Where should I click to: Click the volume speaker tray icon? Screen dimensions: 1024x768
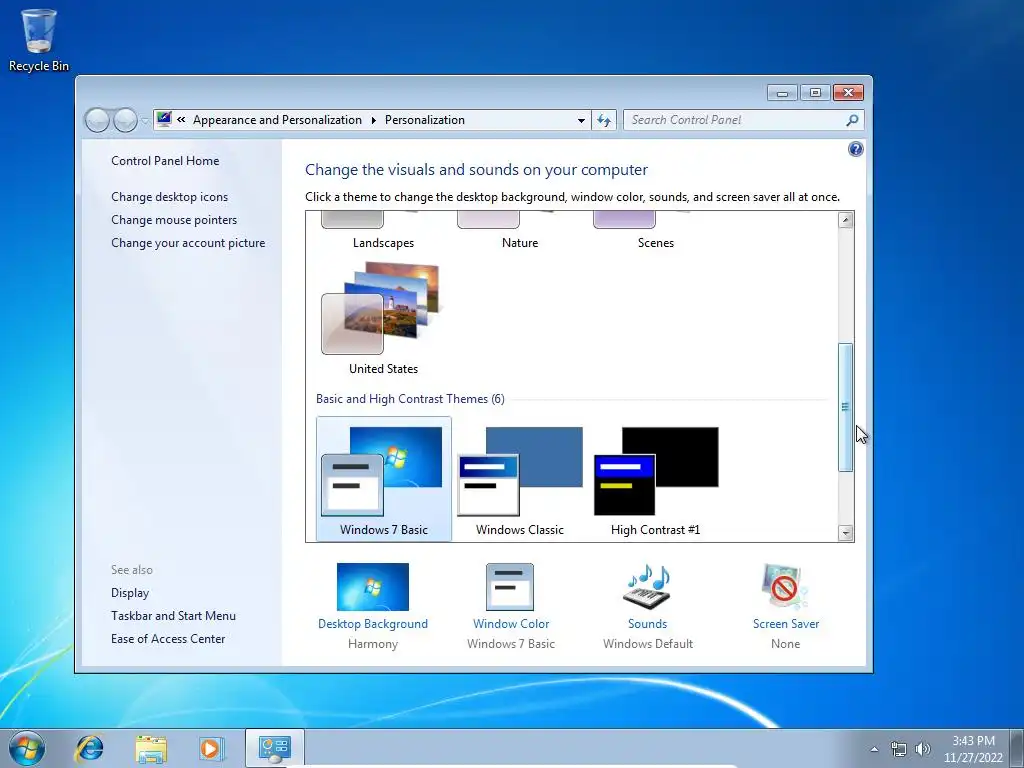click(x=923, y=749)
